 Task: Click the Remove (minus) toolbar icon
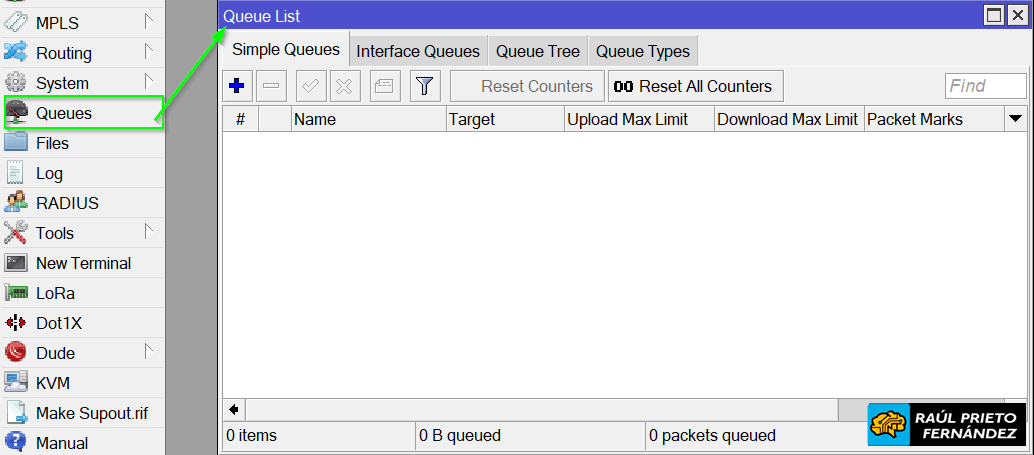point(271,86)
